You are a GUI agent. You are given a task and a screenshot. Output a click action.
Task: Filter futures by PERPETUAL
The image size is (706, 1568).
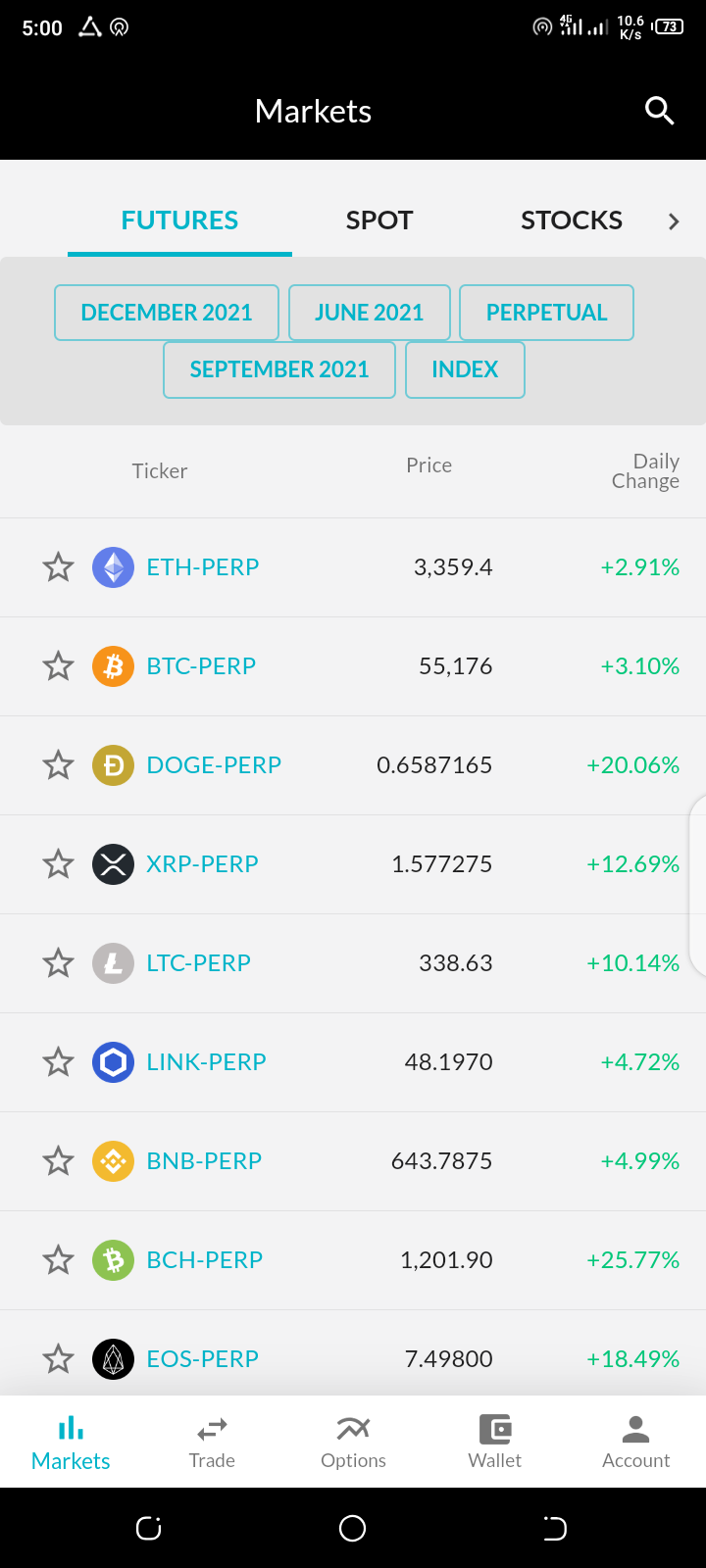[546, 313]
